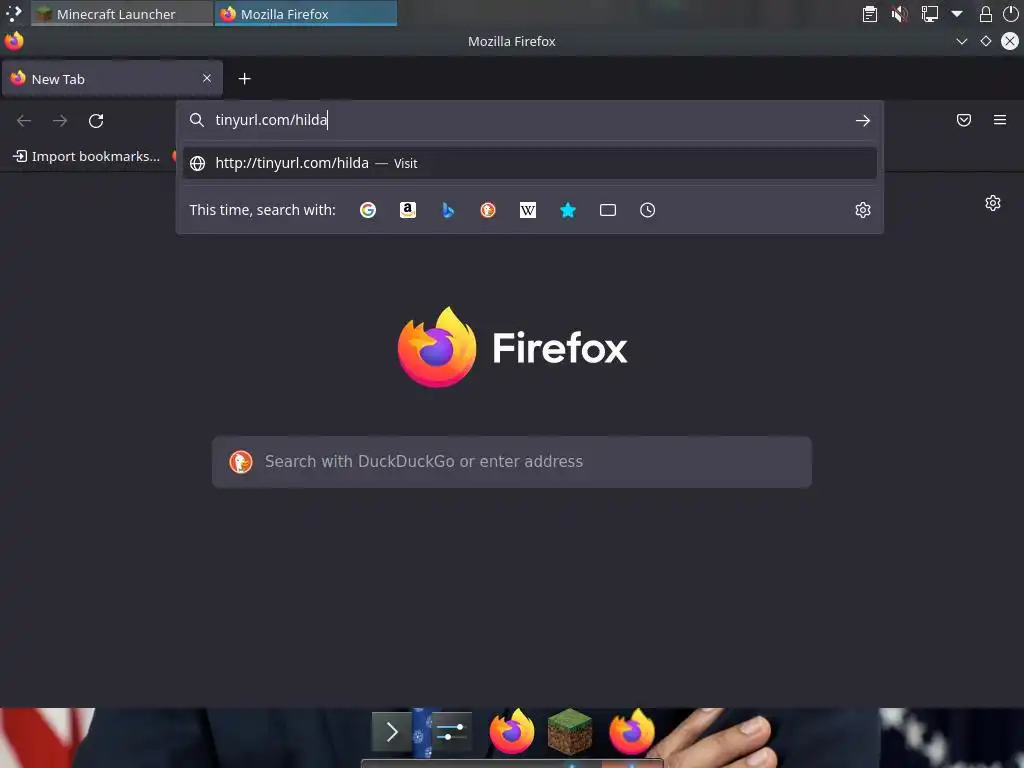Search this time with Bing
Image resolution: width=1024 pixels, height=768 pixels.
(448, 210)
